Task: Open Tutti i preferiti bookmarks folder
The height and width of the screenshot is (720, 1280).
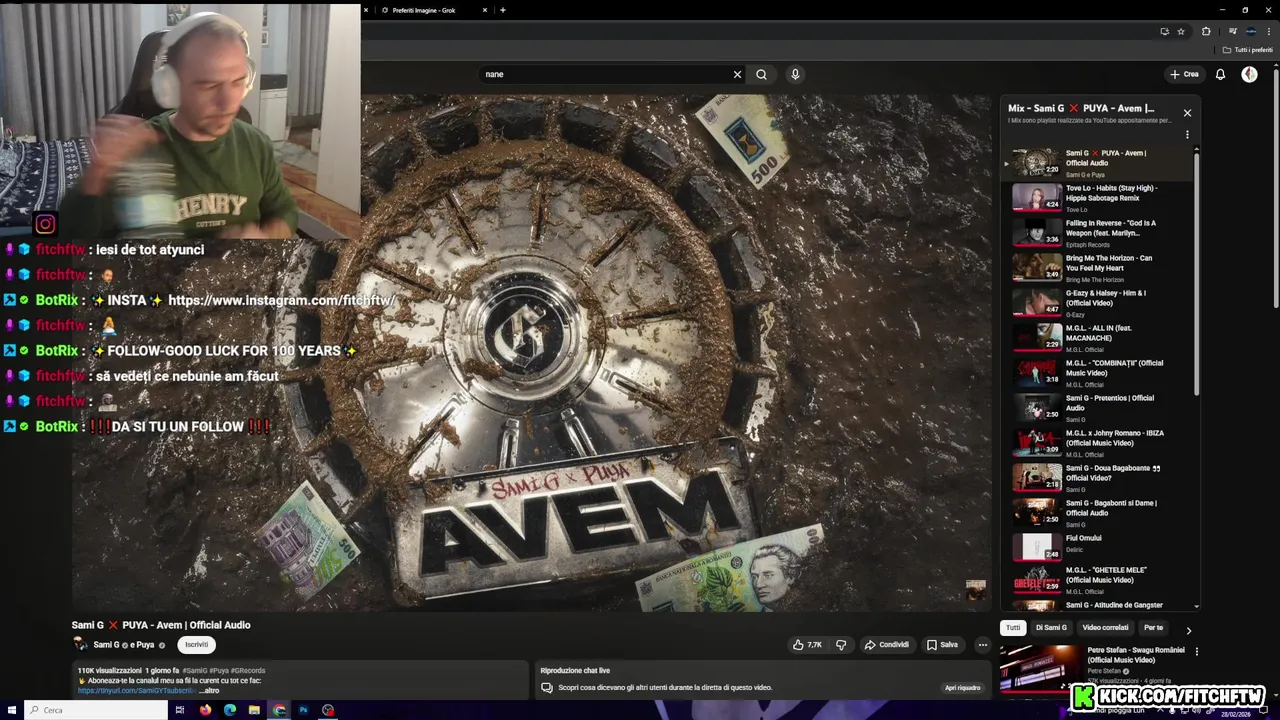Action: point(1248,50)
